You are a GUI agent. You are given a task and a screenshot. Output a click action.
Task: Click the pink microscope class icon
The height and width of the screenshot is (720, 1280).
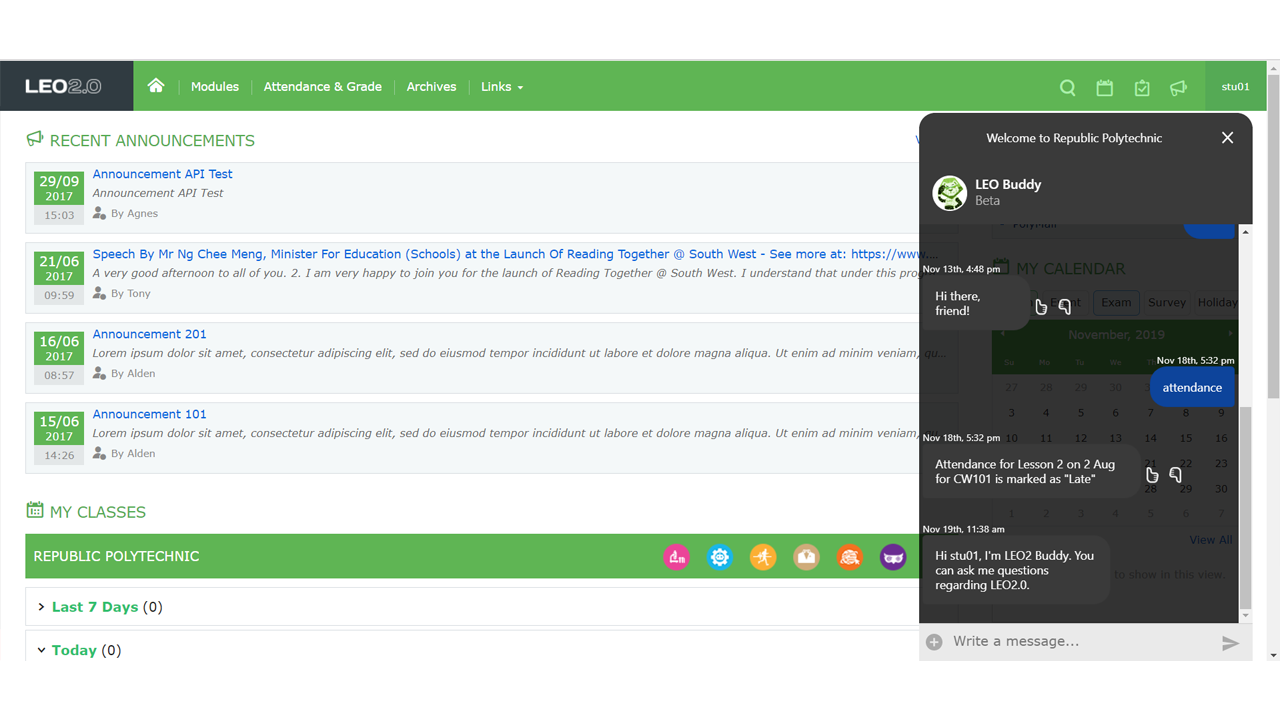click(x=677, y=557)
